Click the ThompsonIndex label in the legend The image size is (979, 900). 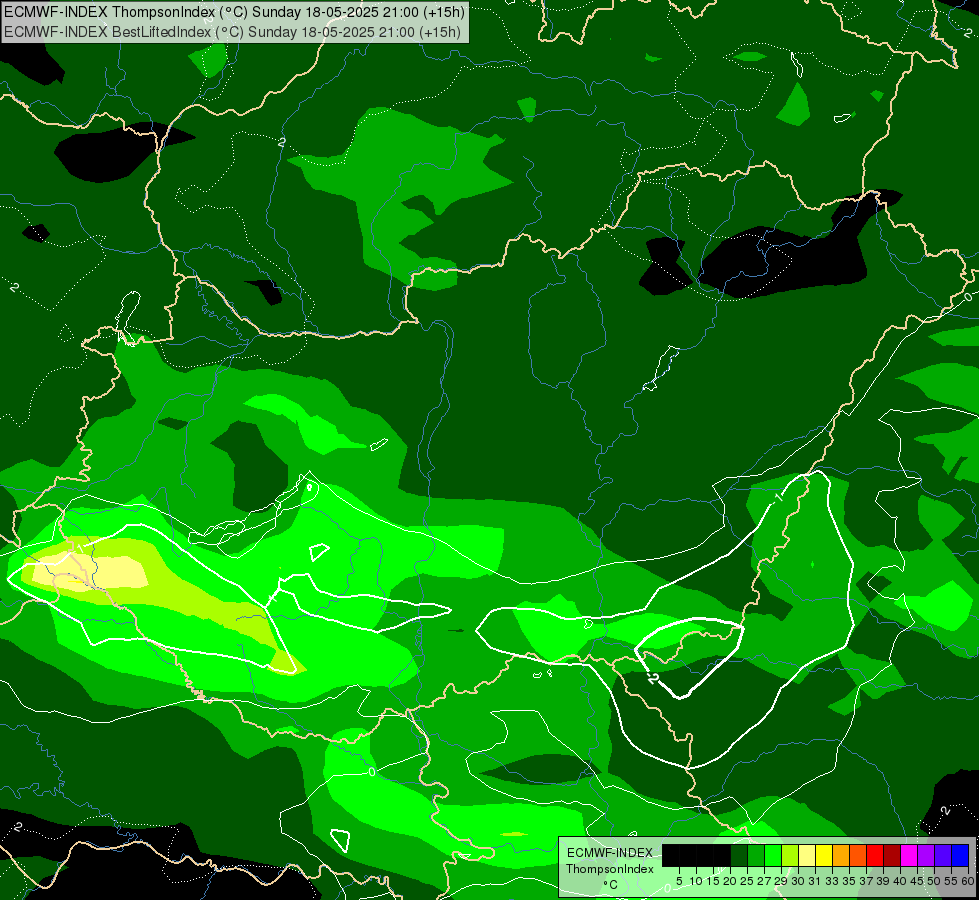pos(610,869)
